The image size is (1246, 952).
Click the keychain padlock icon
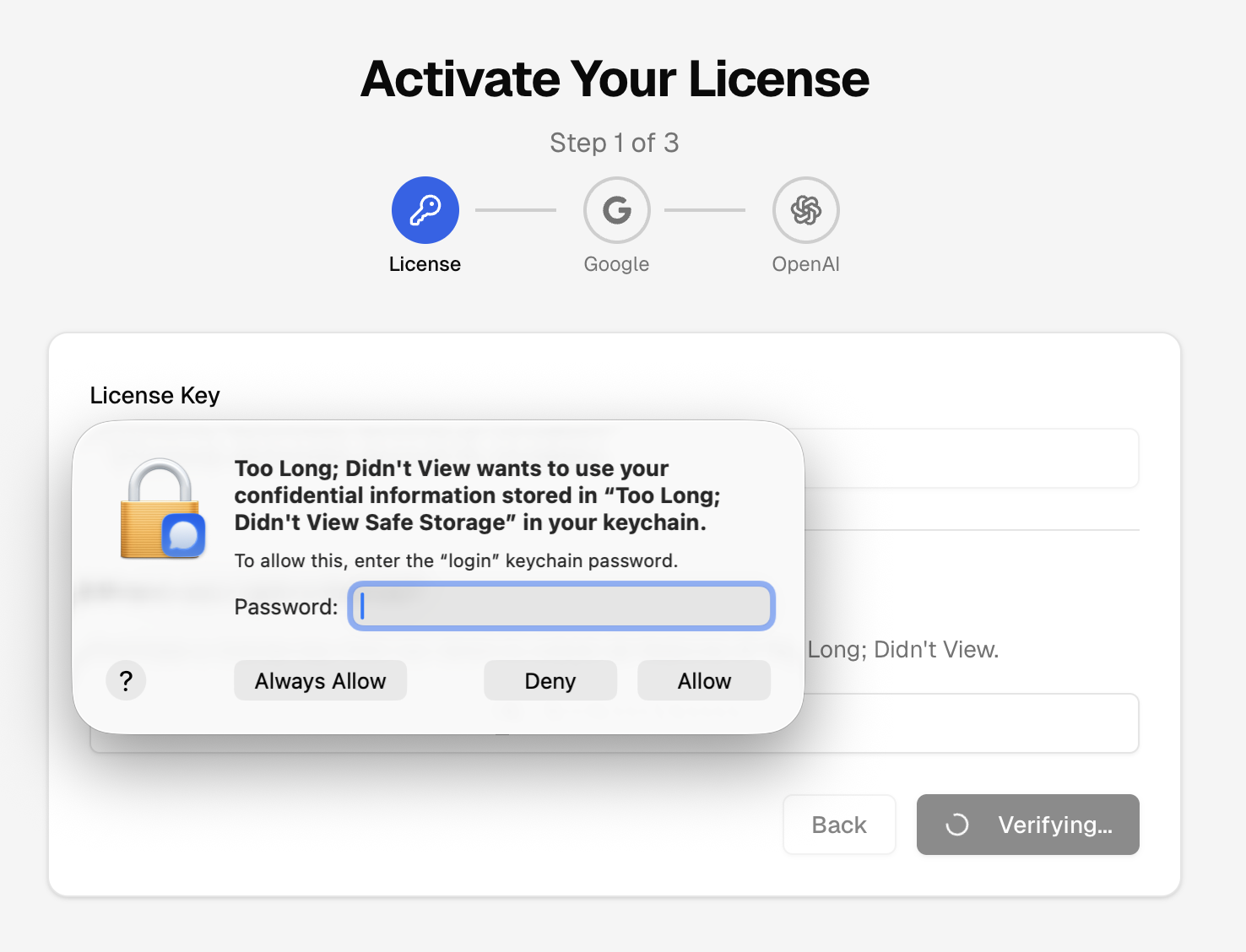[161, 506]
